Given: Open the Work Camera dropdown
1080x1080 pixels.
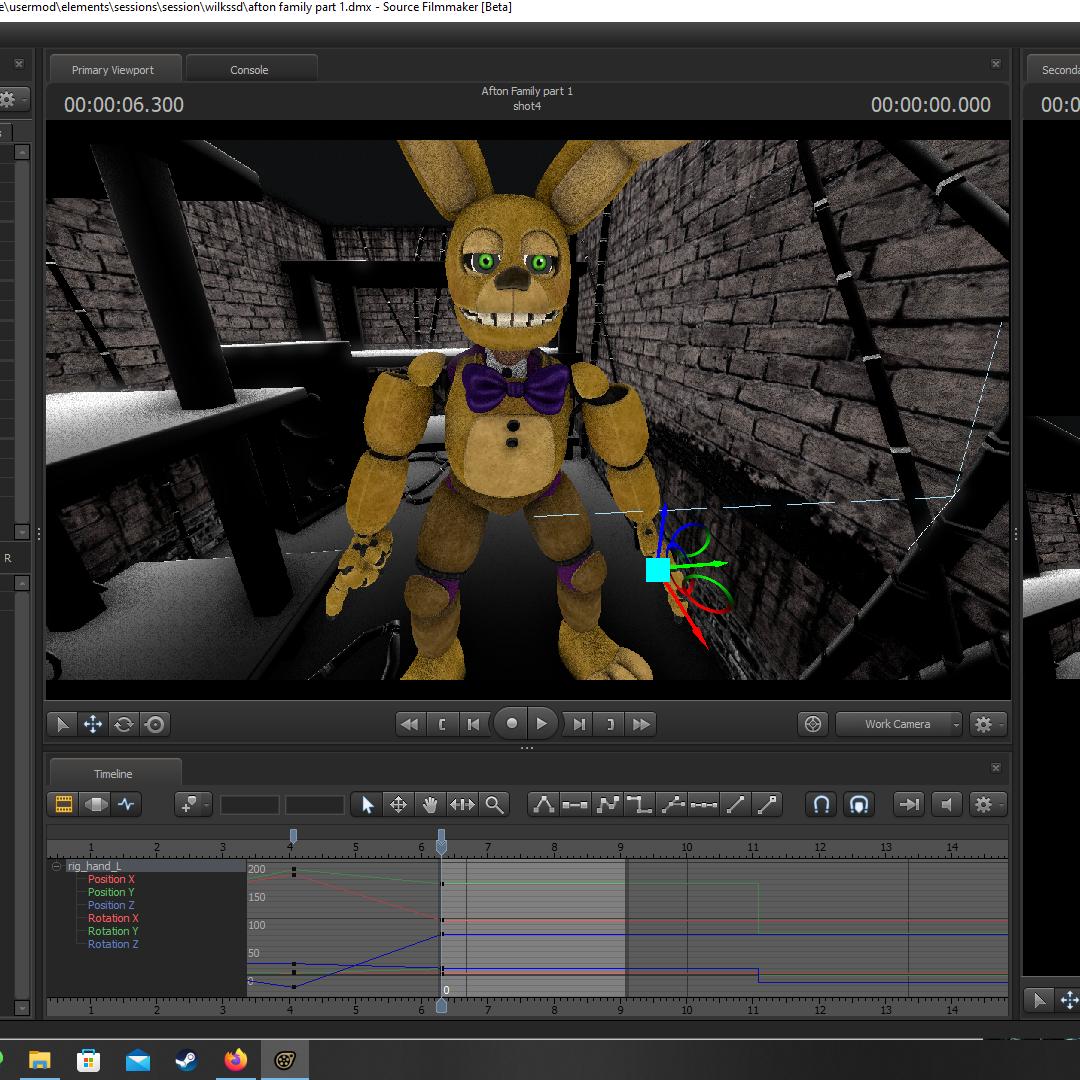Looking at the screenshot, I should (x=899, y=724).
